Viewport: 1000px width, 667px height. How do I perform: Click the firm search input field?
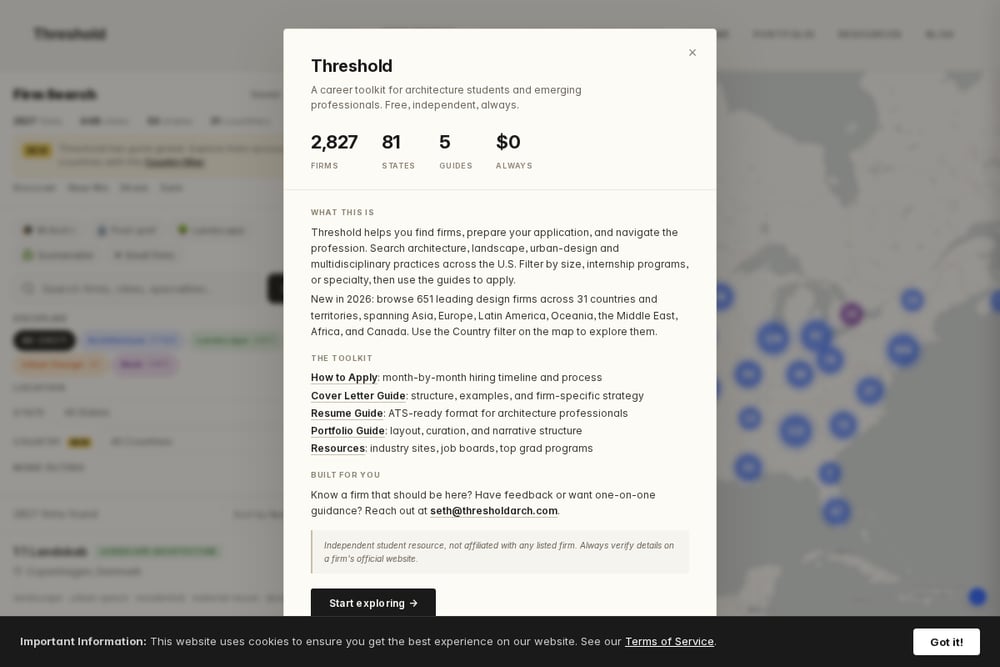pos(139,289)
